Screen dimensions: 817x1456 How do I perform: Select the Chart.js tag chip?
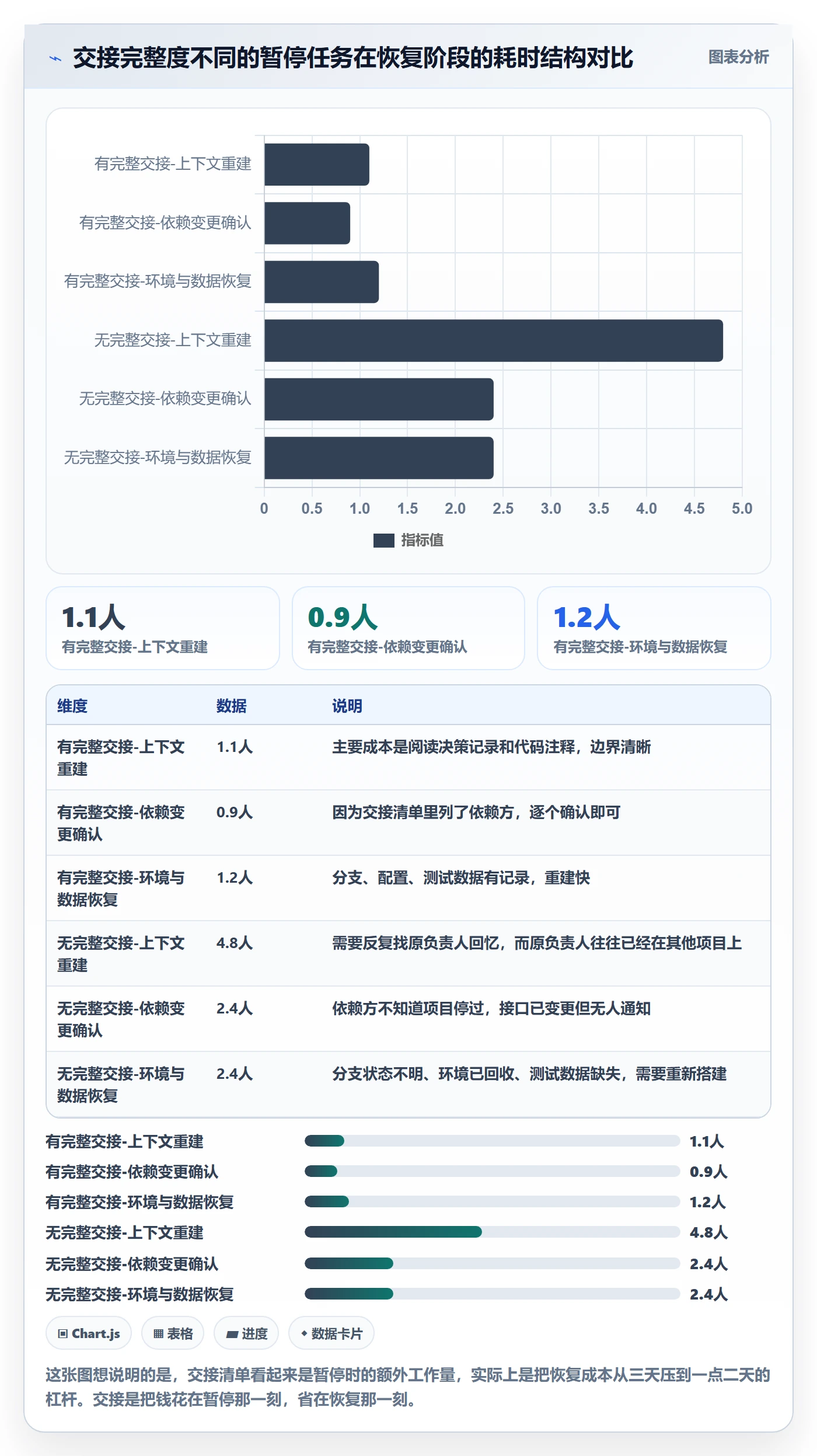pyautogui.click(x=89, y=1333)
